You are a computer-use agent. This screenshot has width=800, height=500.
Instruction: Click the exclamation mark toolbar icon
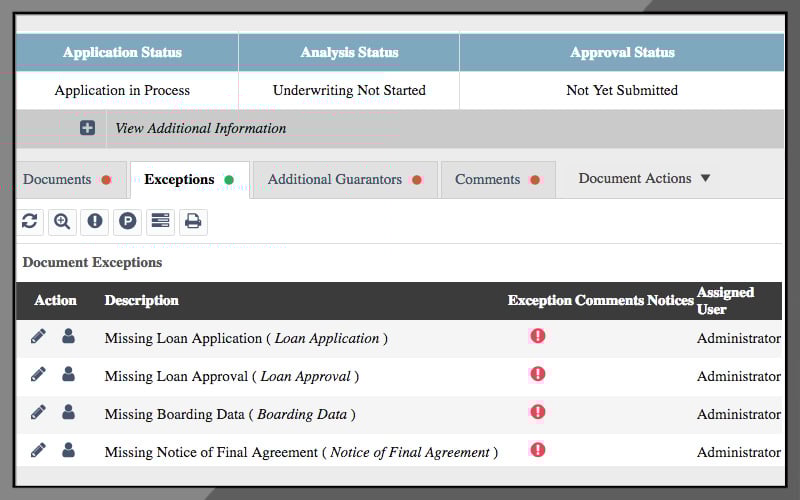click(x=95, y=221)
